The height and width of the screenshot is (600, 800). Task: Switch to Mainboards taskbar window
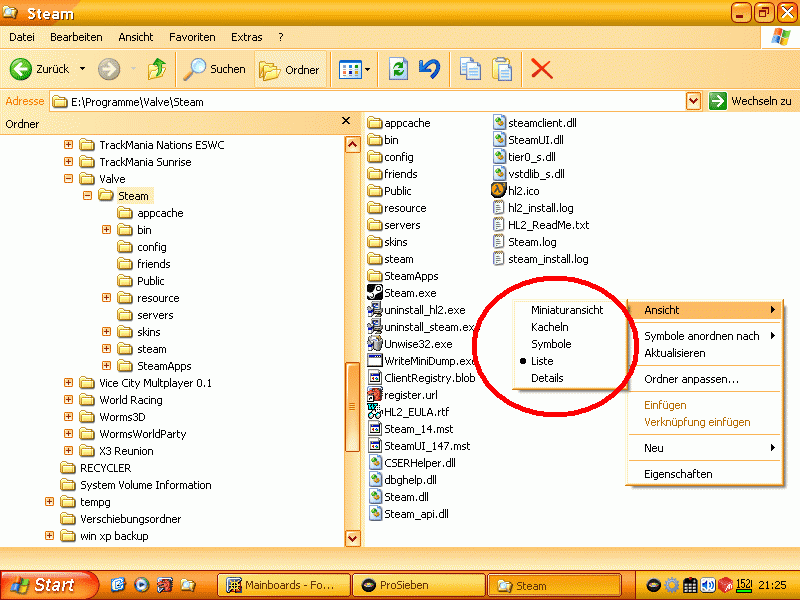[284, 585]
